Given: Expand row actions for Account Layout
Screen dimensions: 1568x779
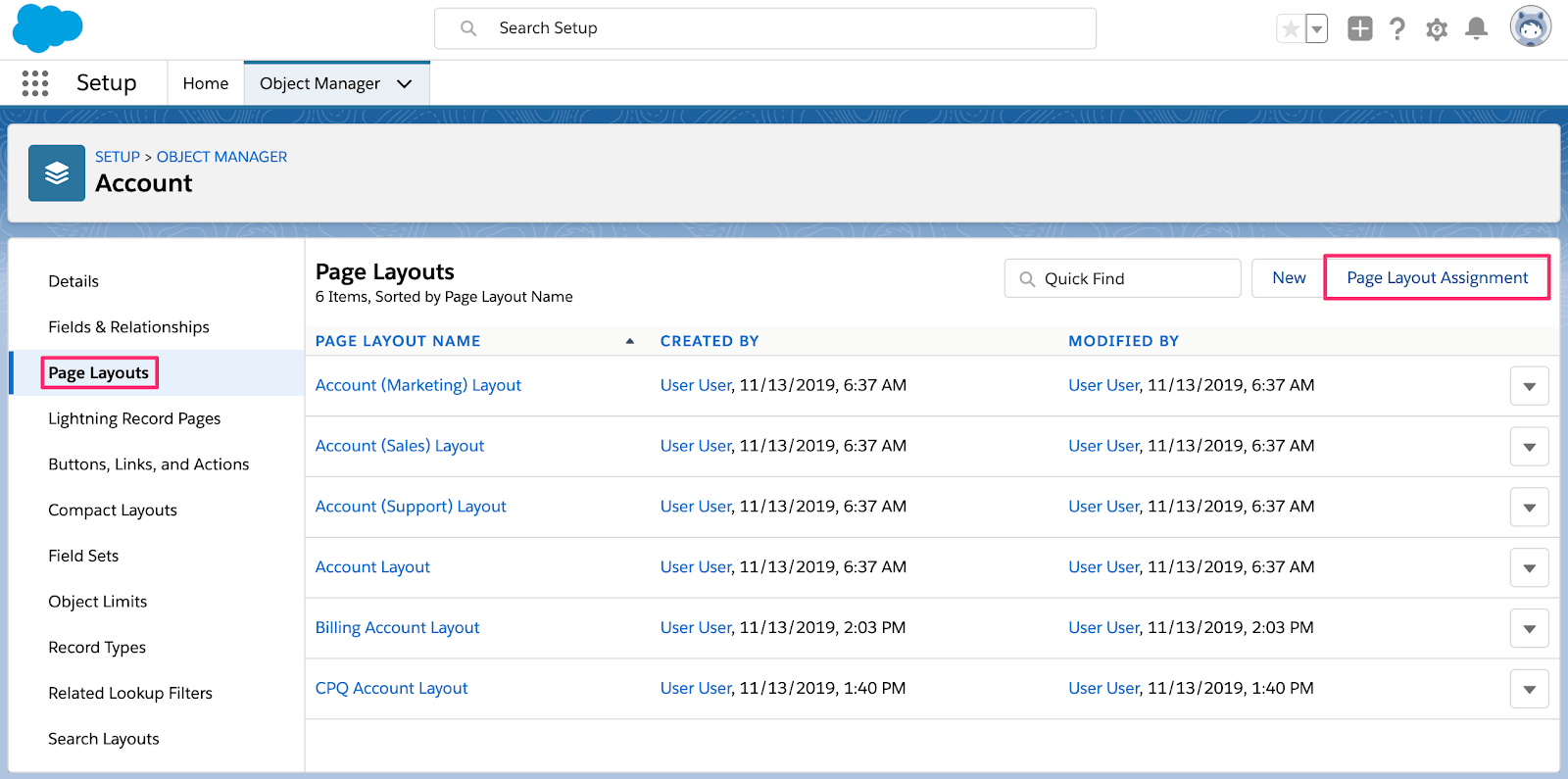Looking at the screenshot, I should [x=1529, y=568].
